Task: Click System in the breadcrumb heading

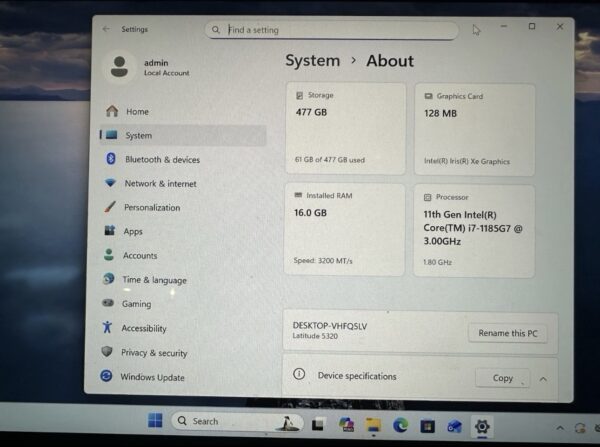Action: click(313, 60)
